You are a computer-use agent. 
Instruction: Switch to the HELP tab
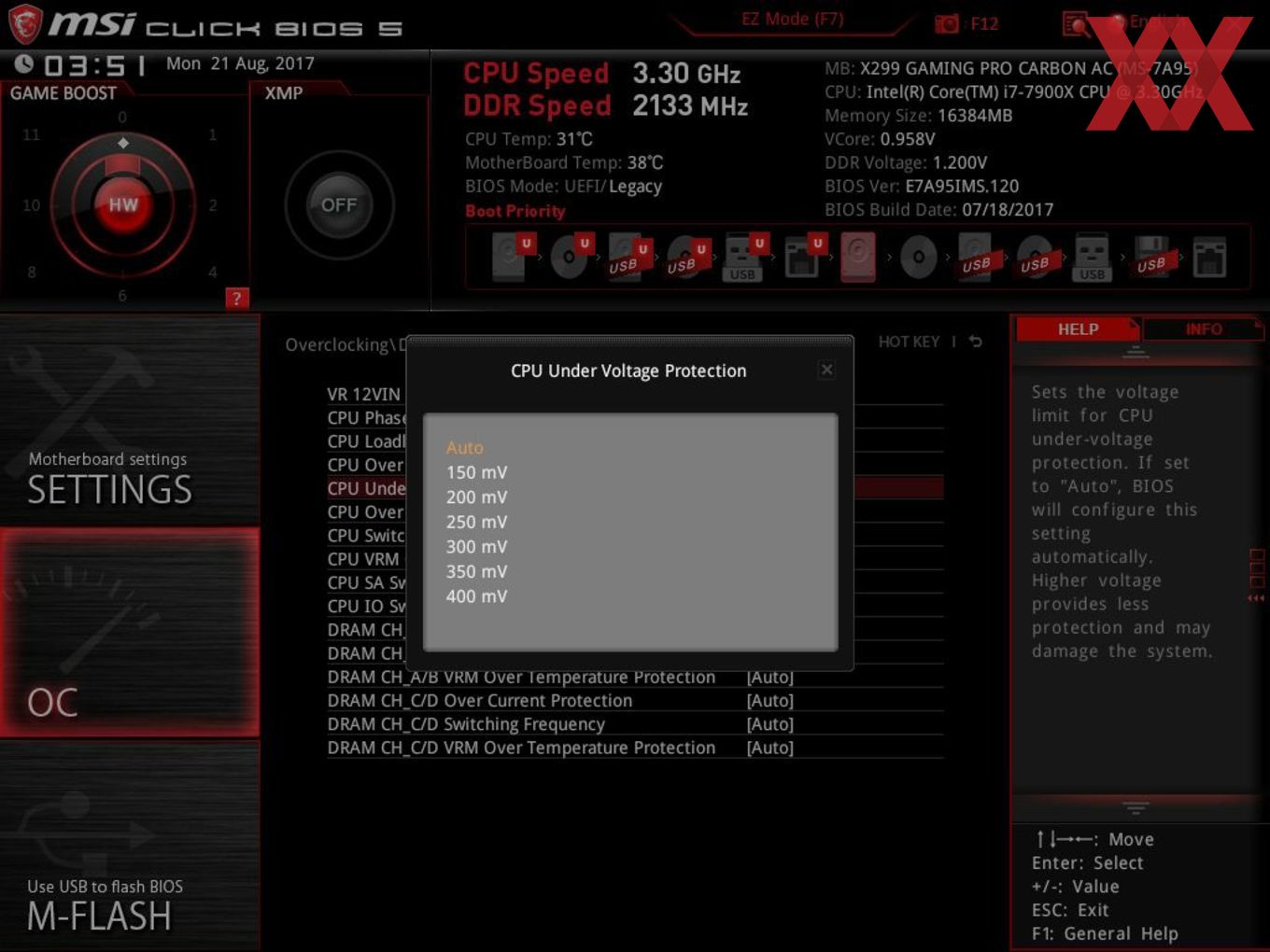tap(1078, 329)
